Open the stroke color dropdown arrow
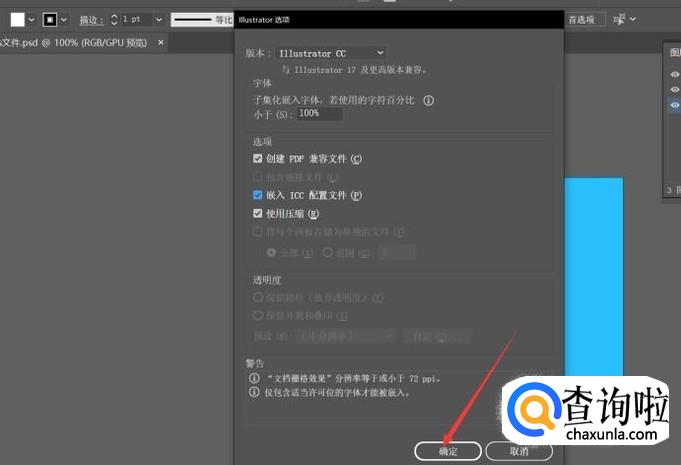The height and width of the screenshot is (465, 681). coord(64,20)
